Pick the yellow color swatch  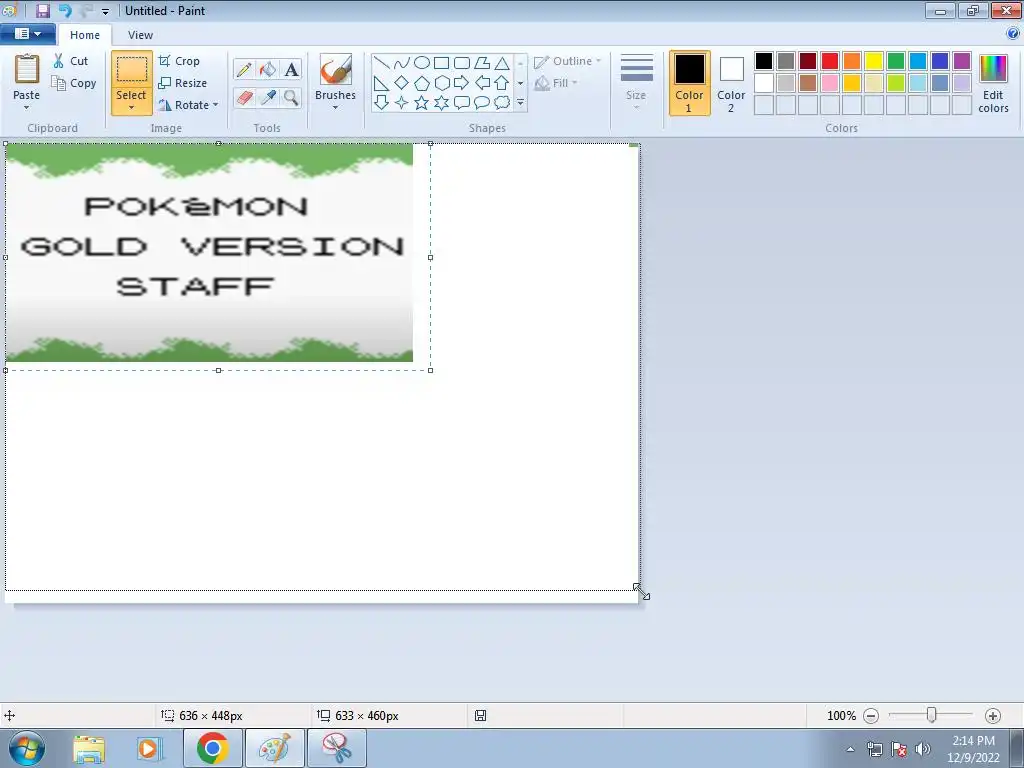click(874, 61)
